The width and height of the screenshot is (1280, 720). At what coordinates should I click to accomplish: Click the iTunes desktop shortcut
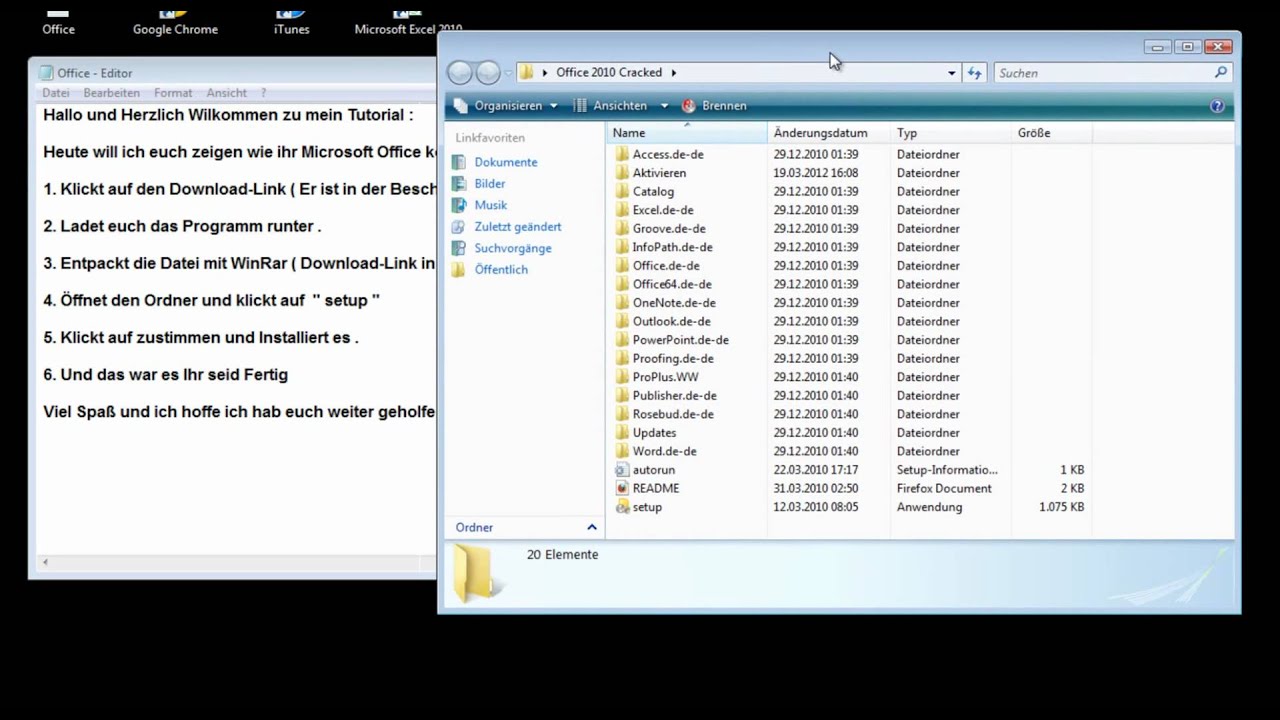click(292, 22)
